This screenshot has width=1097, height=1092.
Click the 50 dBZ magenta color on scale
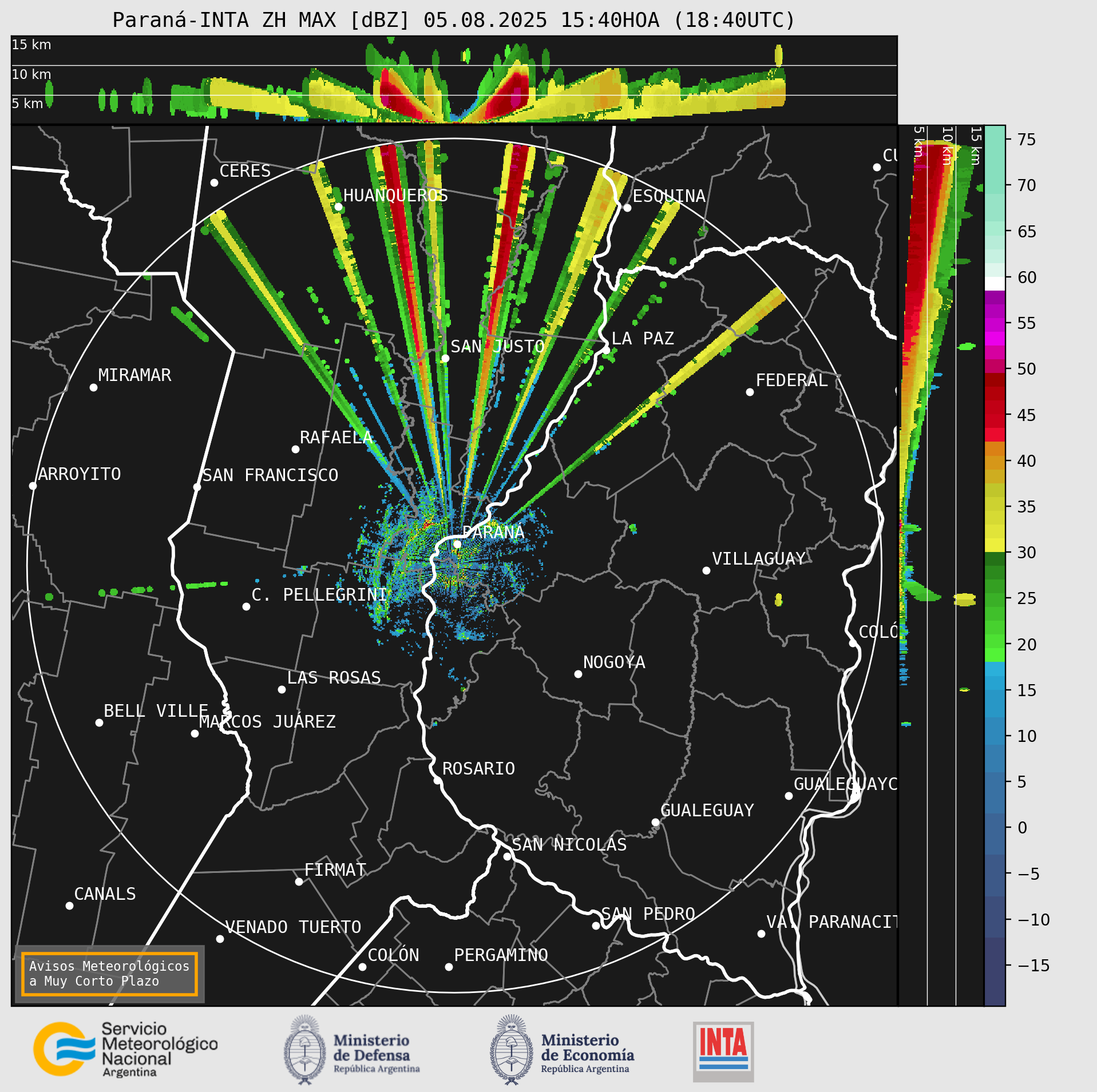(995, 366)
